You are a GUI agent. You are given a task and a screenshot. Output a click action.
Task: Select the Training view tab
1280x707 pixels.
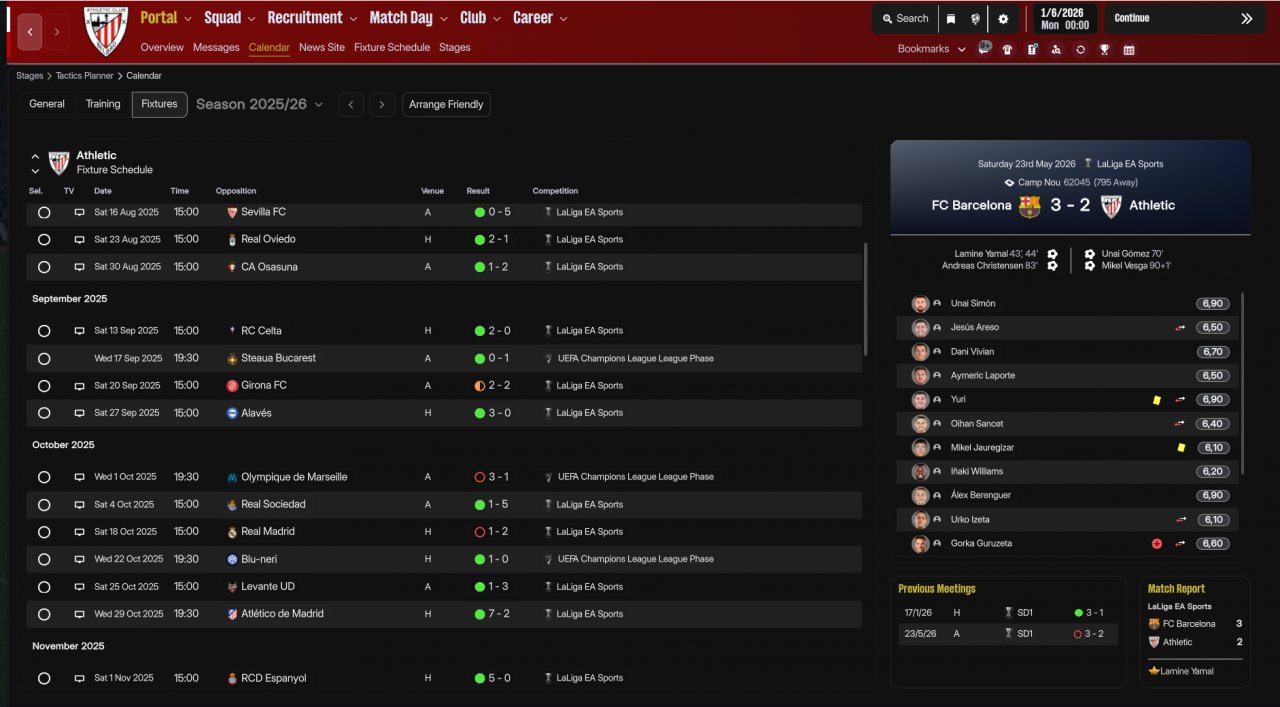103,104
